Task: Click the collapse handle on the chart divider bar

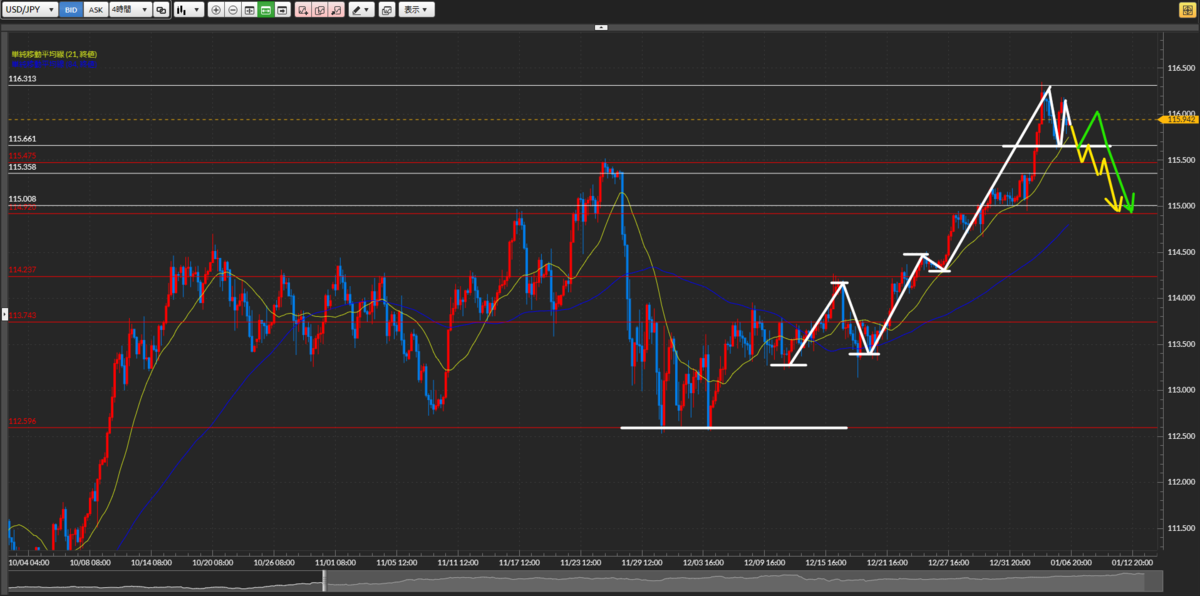Action: (600, 27)
